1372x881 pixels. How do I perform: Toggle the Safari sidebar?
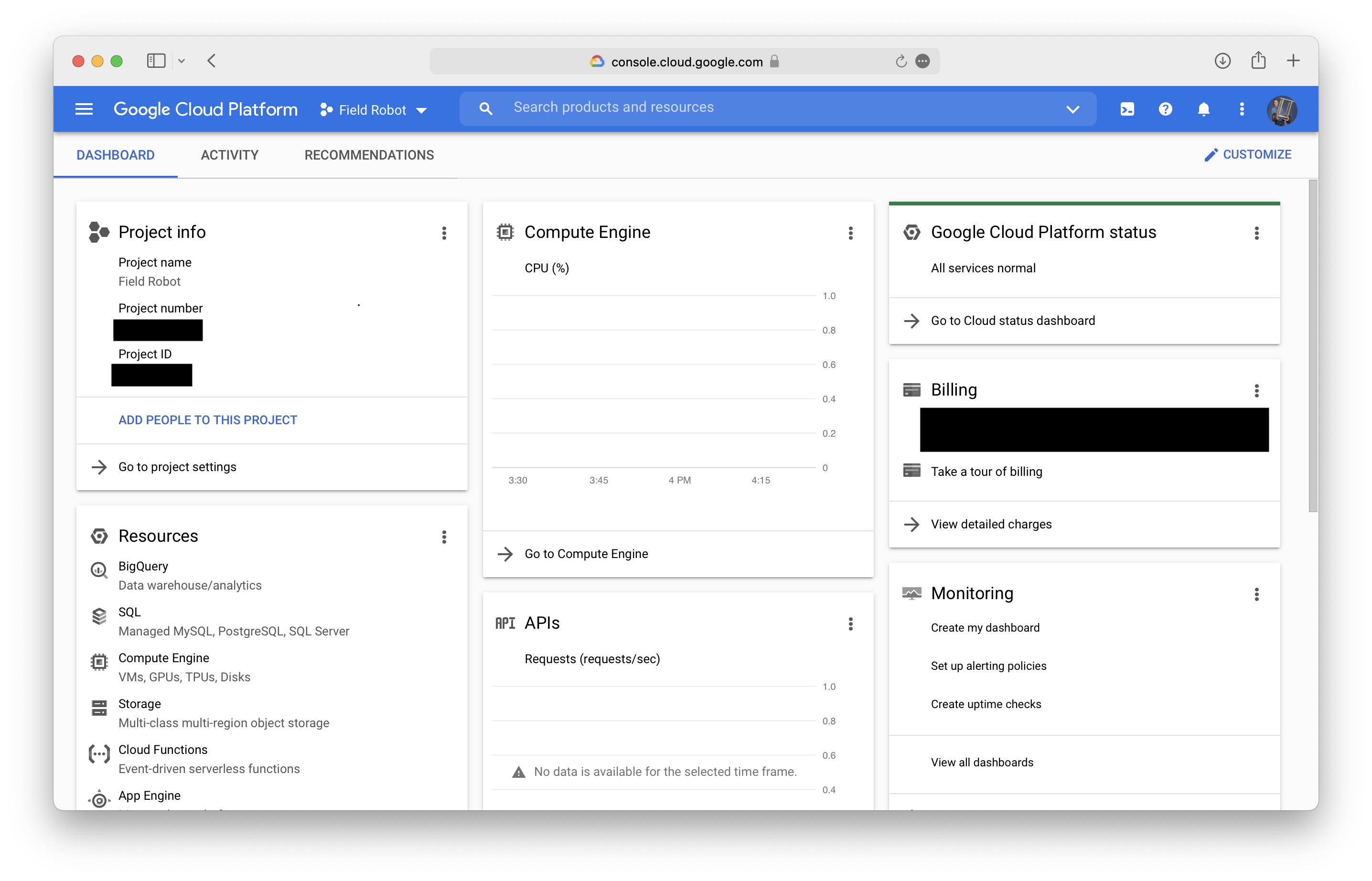coord(156,61)
